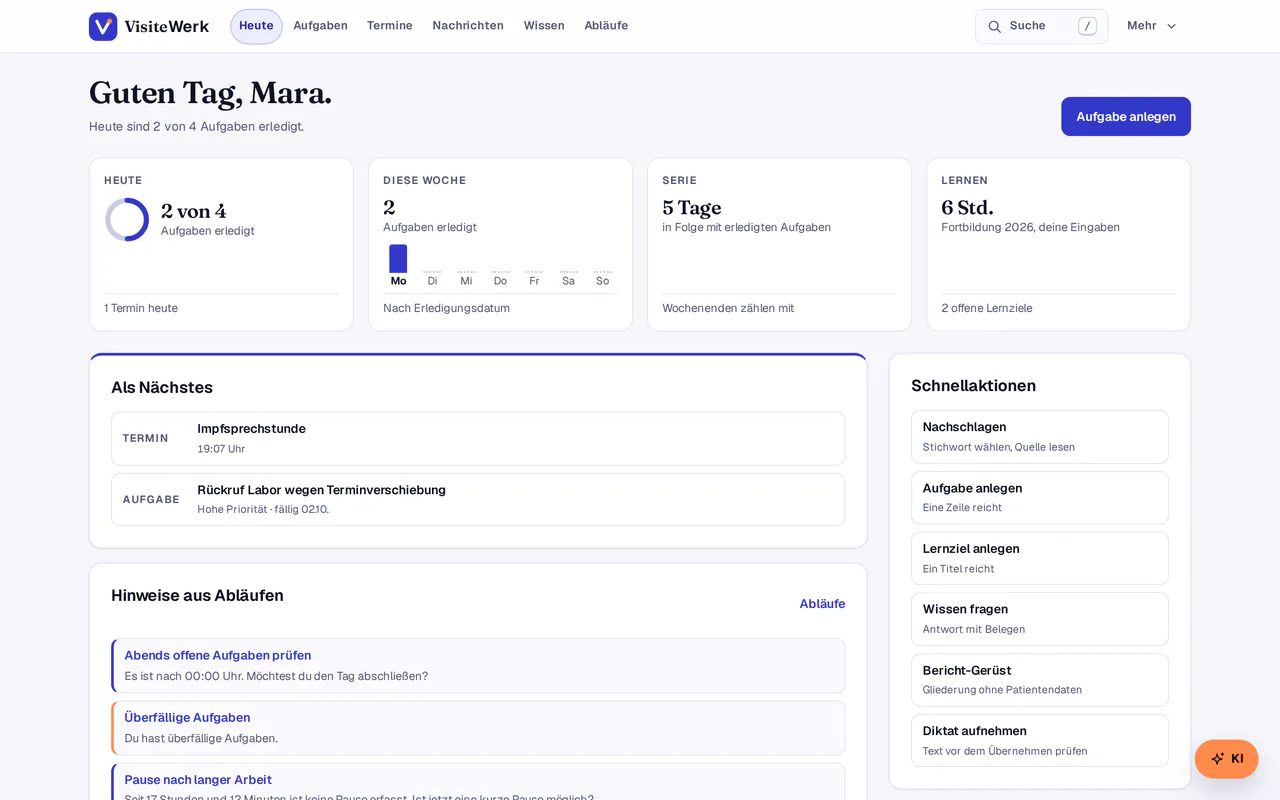Click the Di day label in chart
The height and width of the screenshot is (800, 1280).
[x=432, y=281]
